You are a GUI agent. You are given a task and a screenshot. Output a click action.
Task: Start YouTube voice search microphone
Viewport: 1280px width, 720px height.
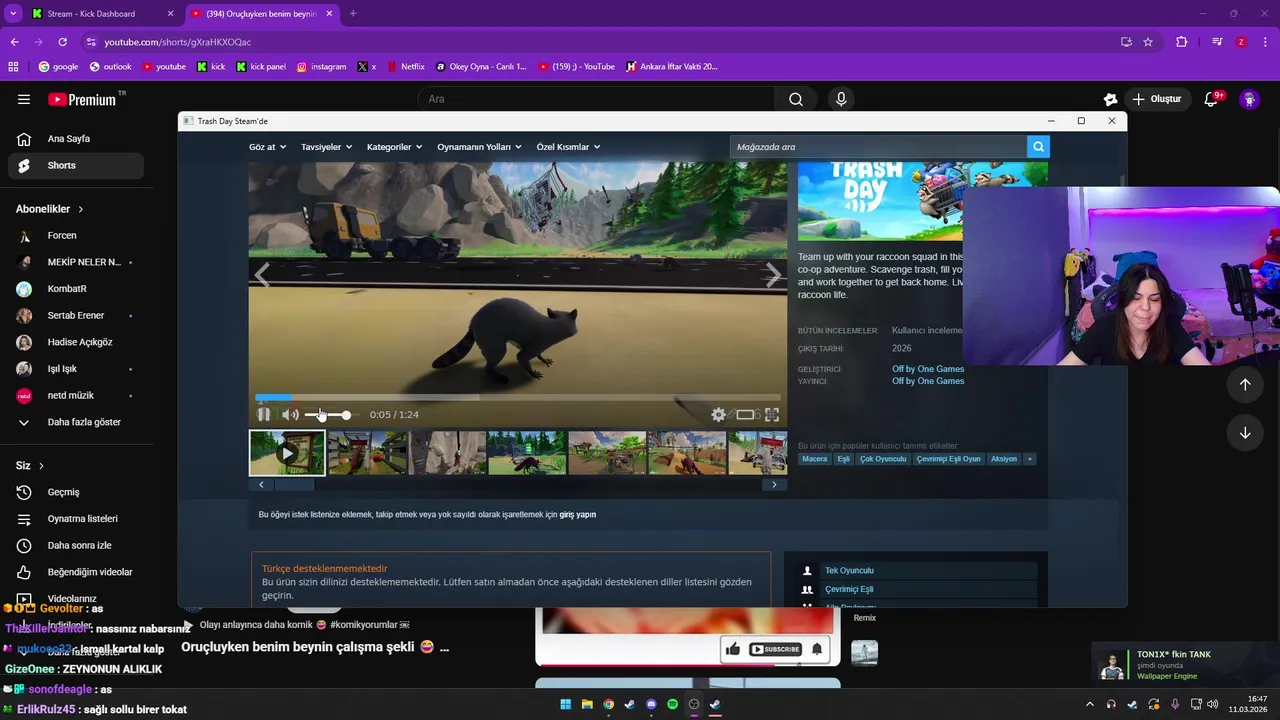point(841,99)
